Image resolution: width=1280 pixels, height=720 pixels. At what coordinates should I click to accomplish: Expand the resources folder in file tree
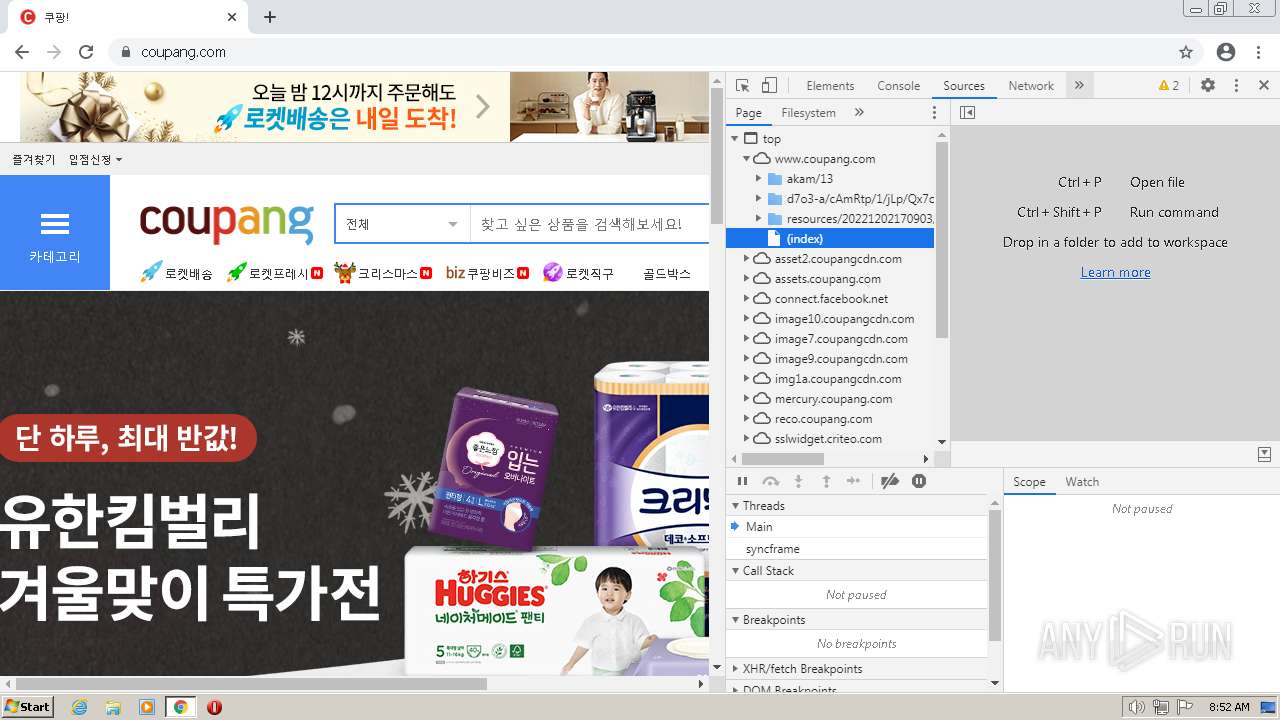(759, 219)
